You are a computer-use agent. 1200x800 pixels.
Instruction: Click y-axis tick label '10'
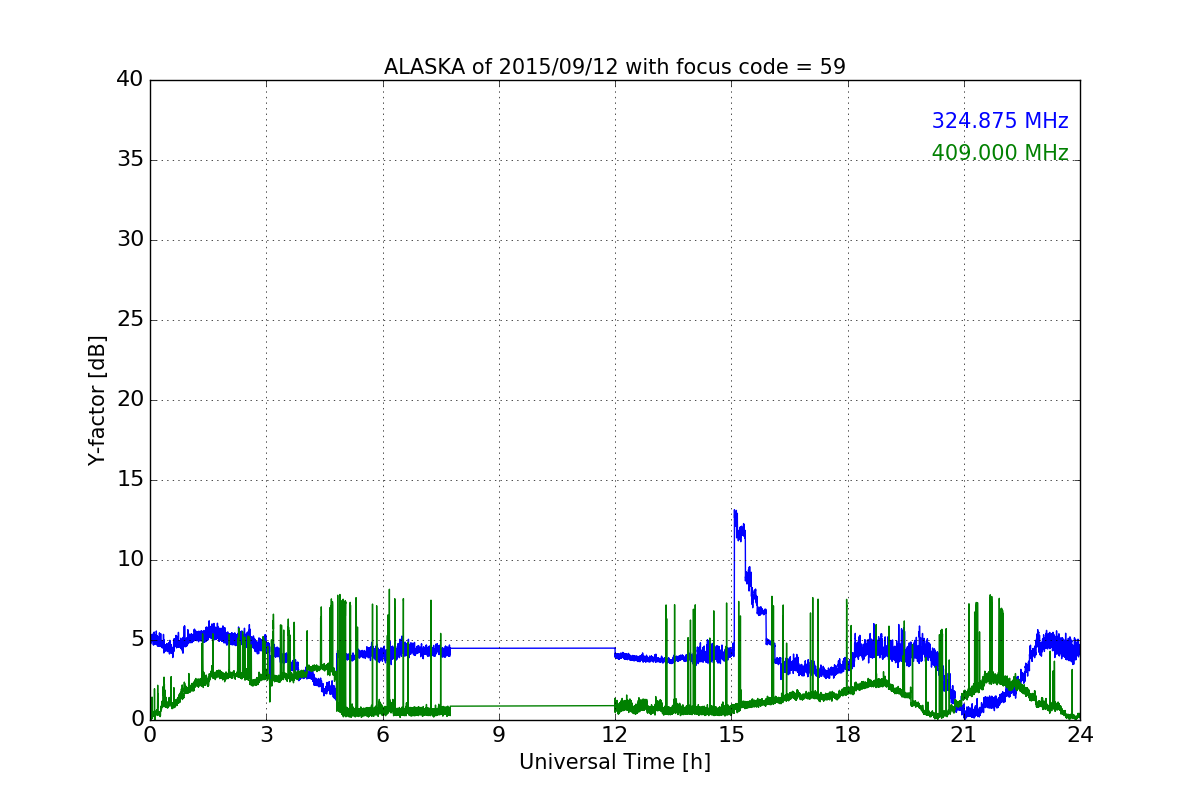130,560
